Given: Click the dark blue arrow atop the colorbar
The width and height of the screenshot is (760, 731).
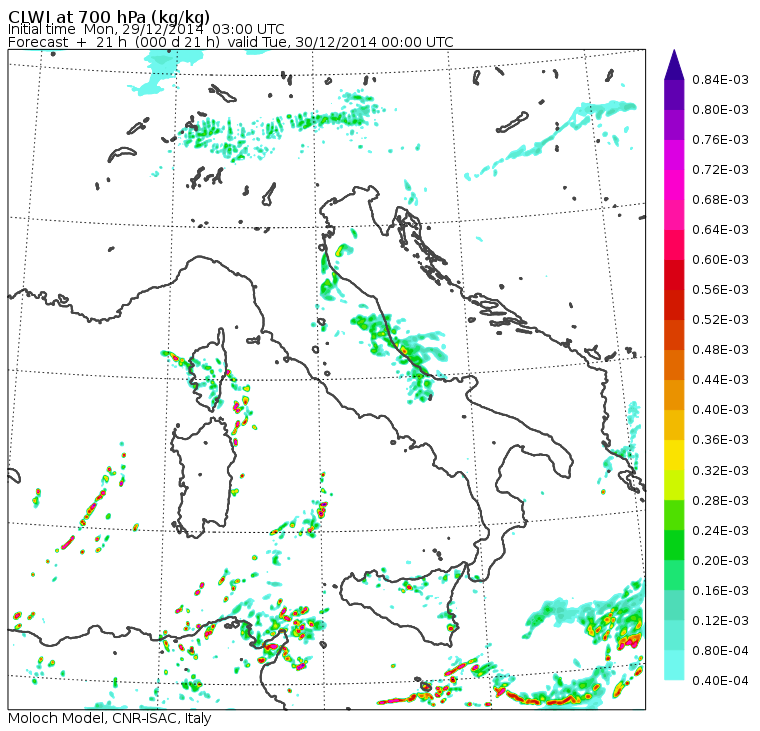Looking at the screenshot, I should (x=674, y=64).
